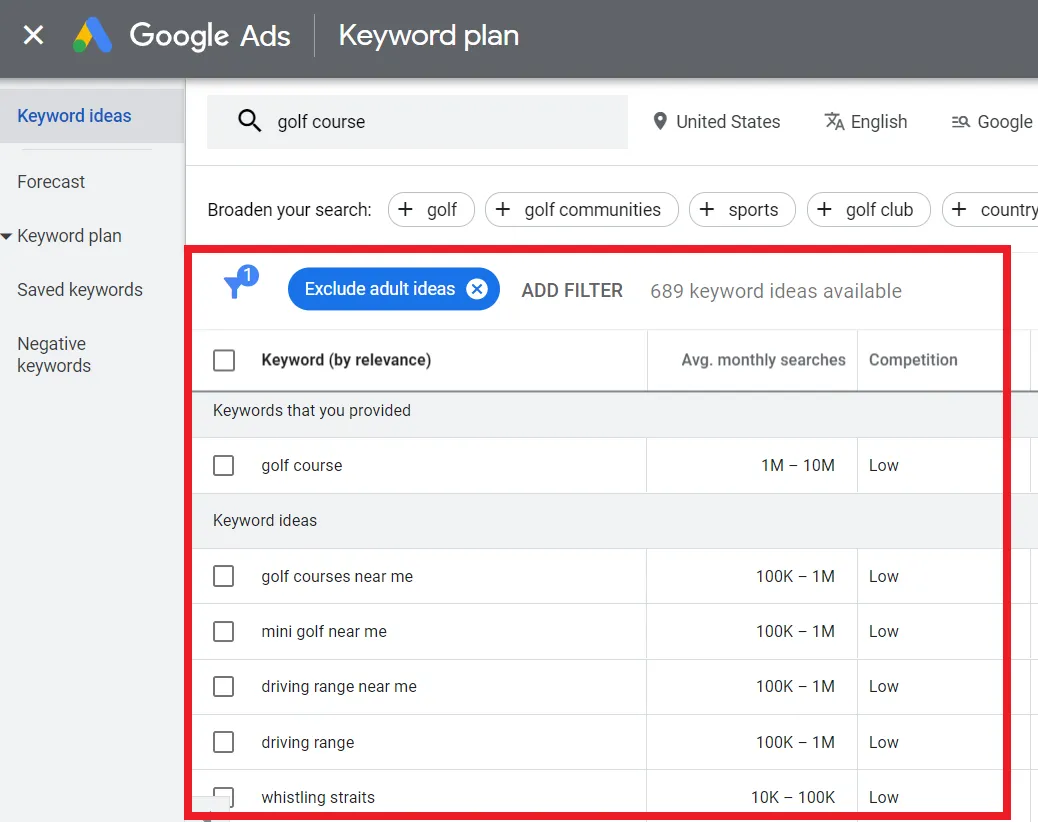
Task: Tick the select-all keywords header checkbox
Action: tap(224, 360)
